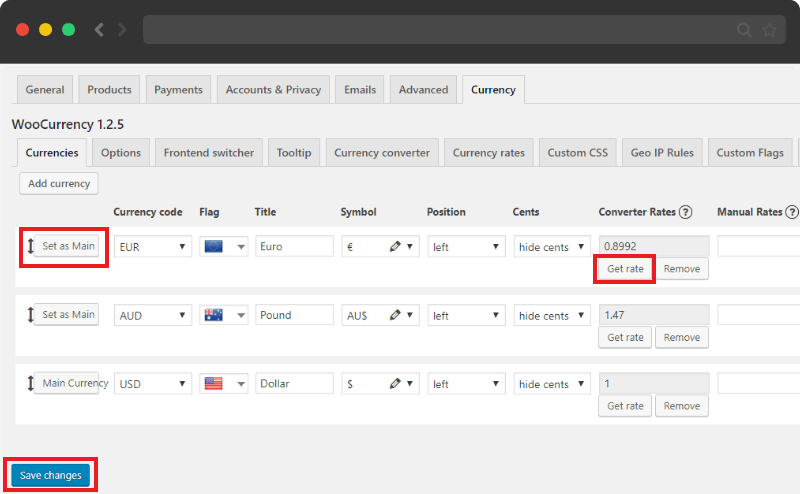Set AUD as Main currency
This screenshot has width=800, height=494.
coord(66,314)
